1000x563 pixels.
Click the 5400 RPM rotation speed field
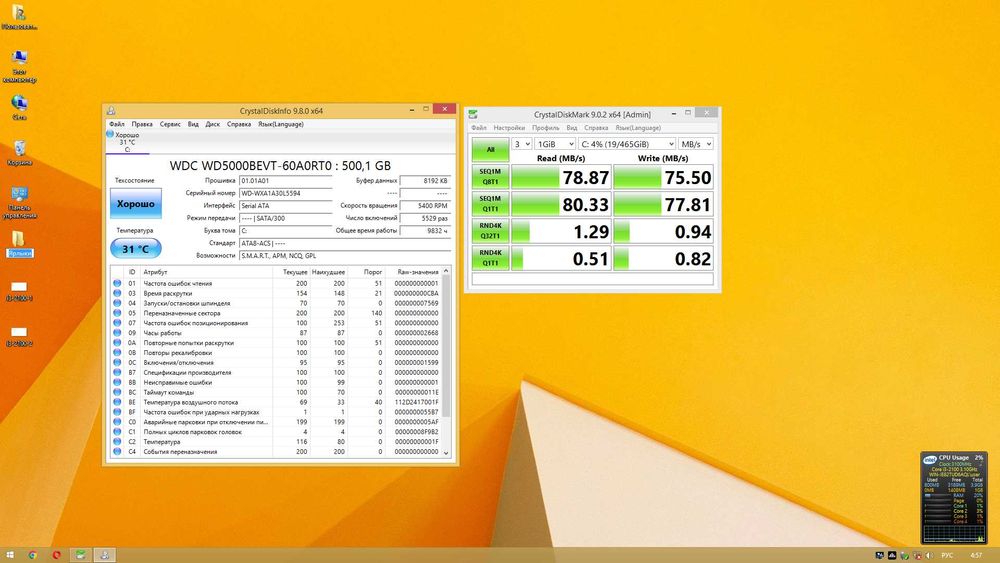[x=425, y=206]
